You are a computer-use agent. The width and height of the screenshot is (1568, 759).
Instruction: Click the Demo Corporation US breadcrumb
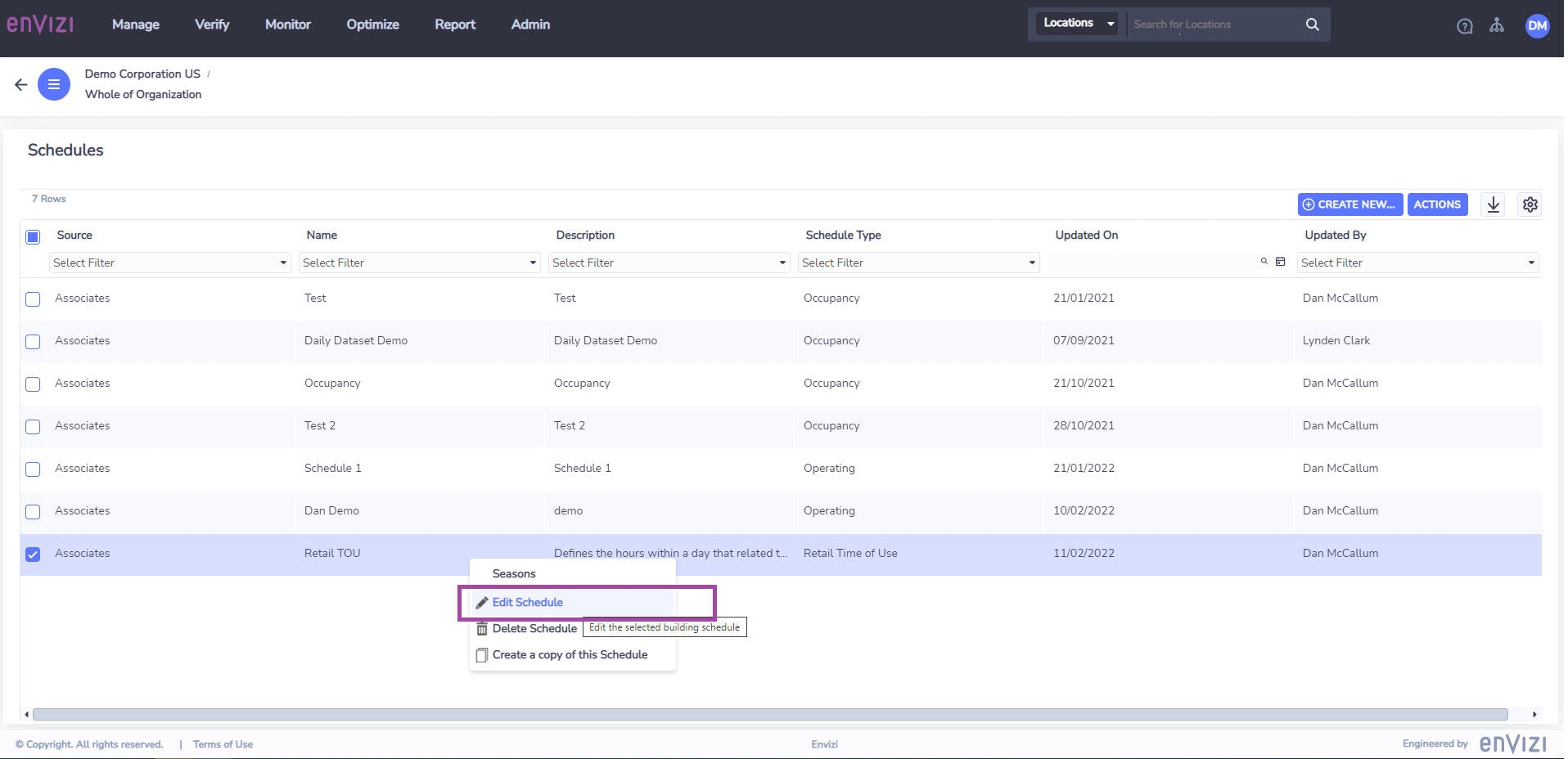click(x=142, y=74)
